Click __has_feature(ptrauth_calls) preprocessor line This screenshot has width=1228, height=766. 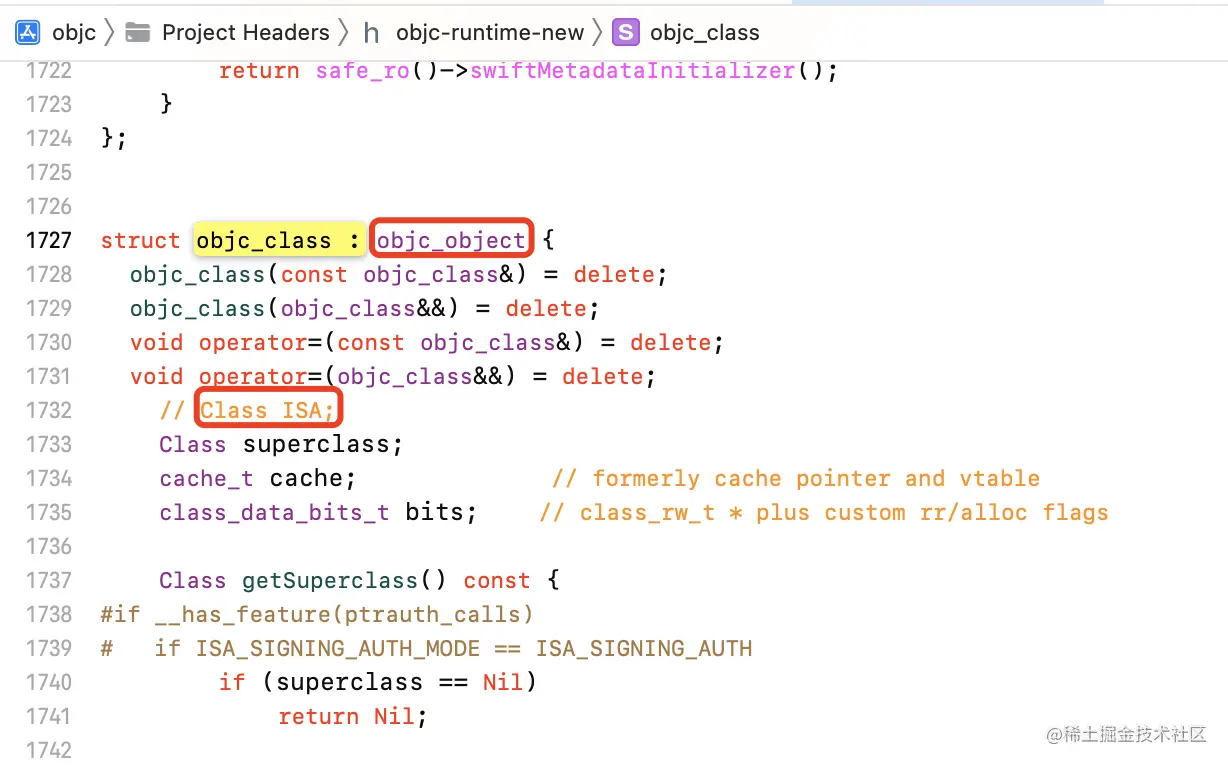(x=317, y=614)
